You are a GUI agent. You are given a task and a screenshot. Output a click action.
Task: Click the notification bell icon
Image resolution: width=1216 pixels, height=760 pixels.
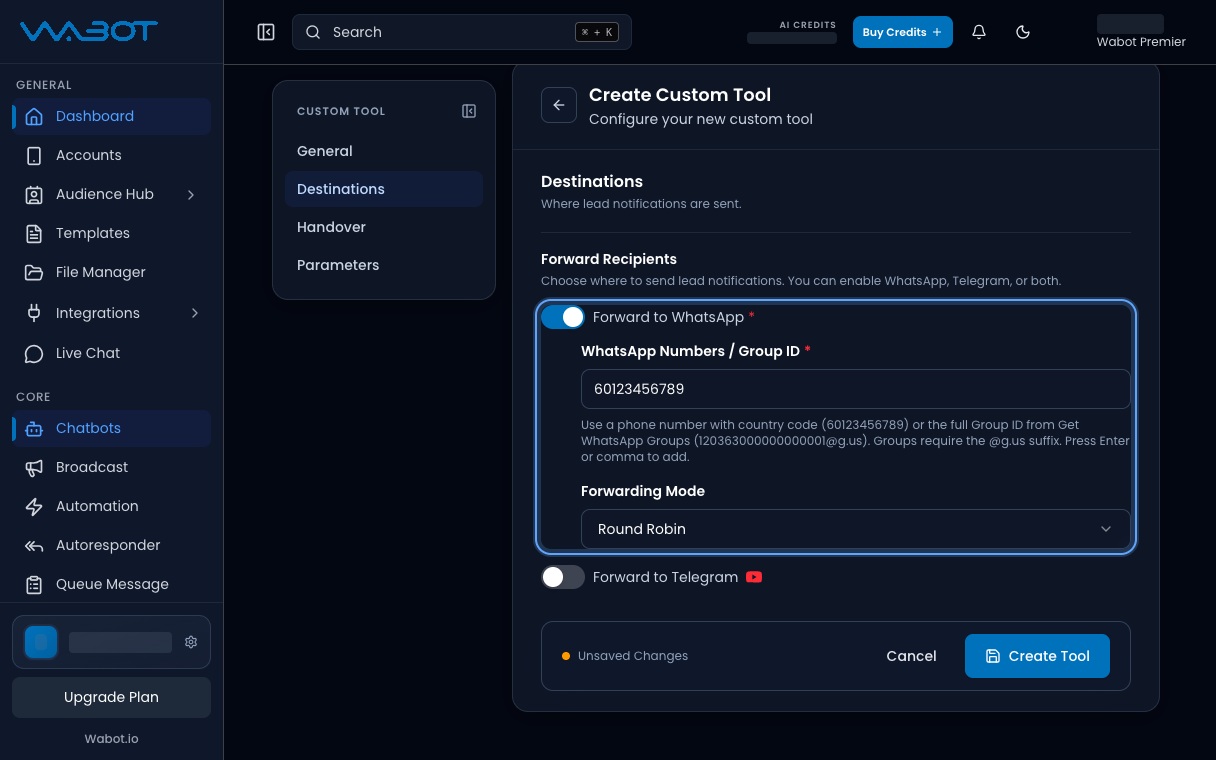pyautogui.click(x=979, y=32)
